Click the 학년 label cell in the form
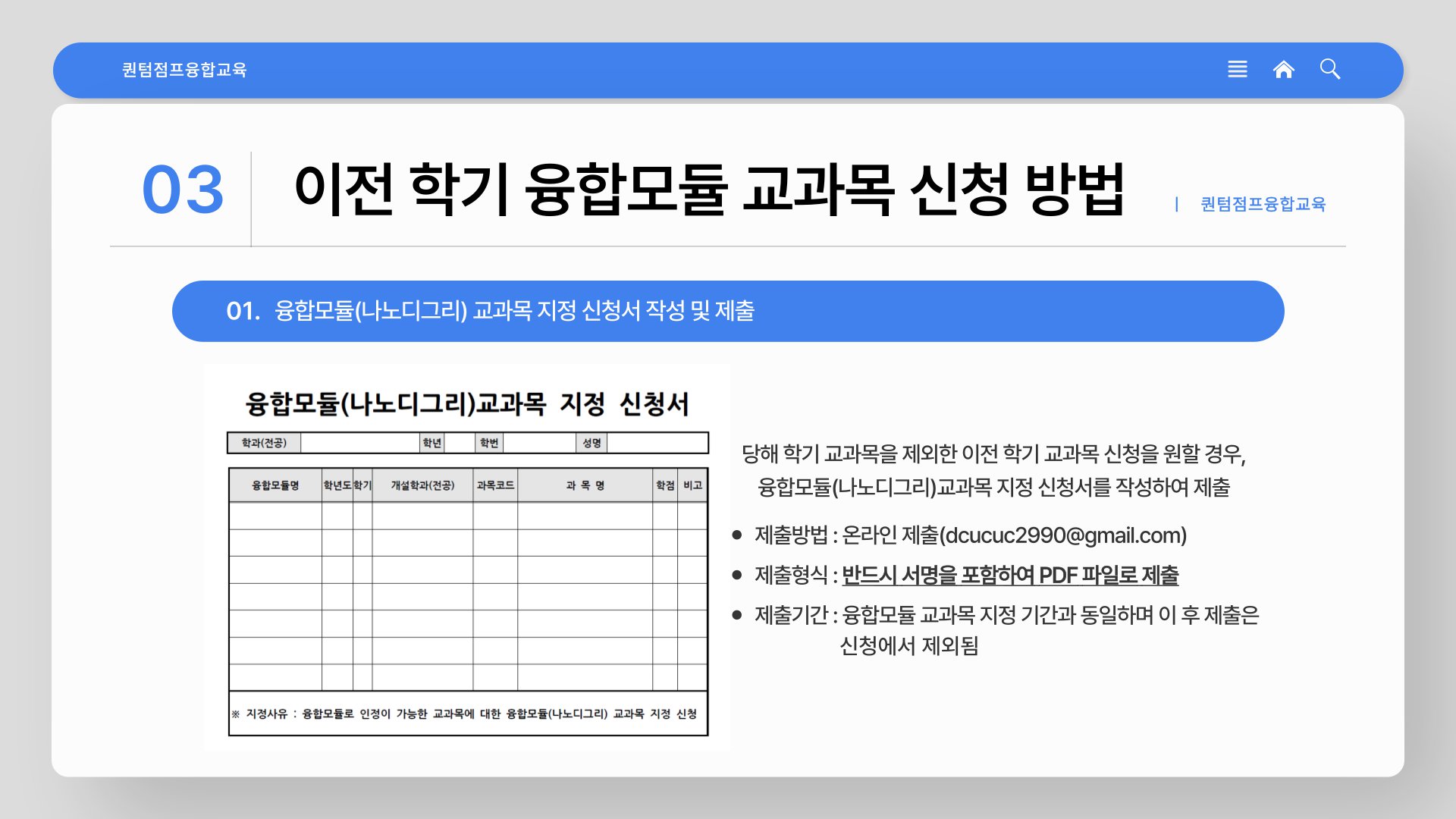 432,443
